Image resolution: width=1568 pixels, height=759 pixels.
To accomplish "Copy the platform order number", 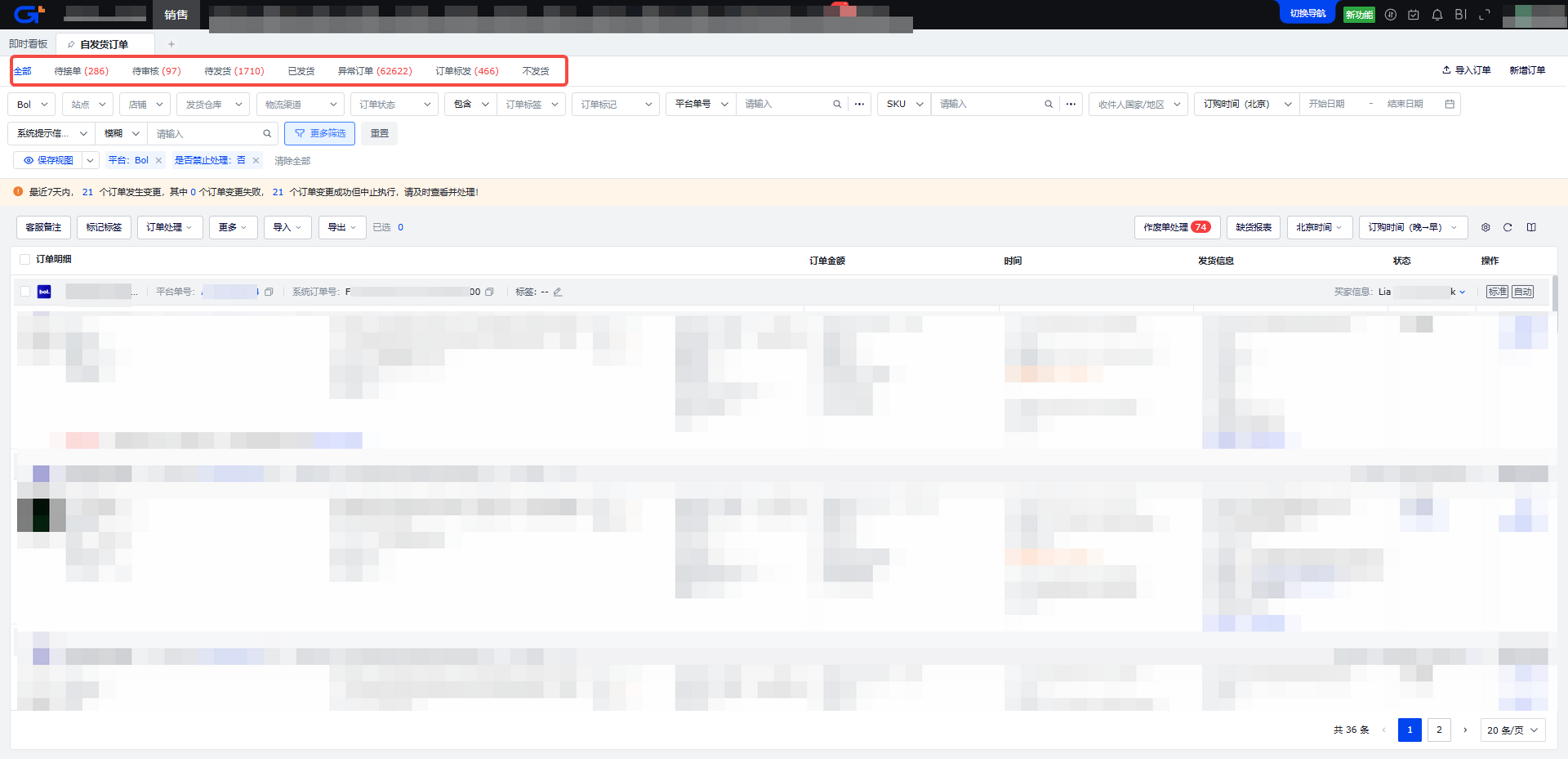I will click(x=269, y=292).
